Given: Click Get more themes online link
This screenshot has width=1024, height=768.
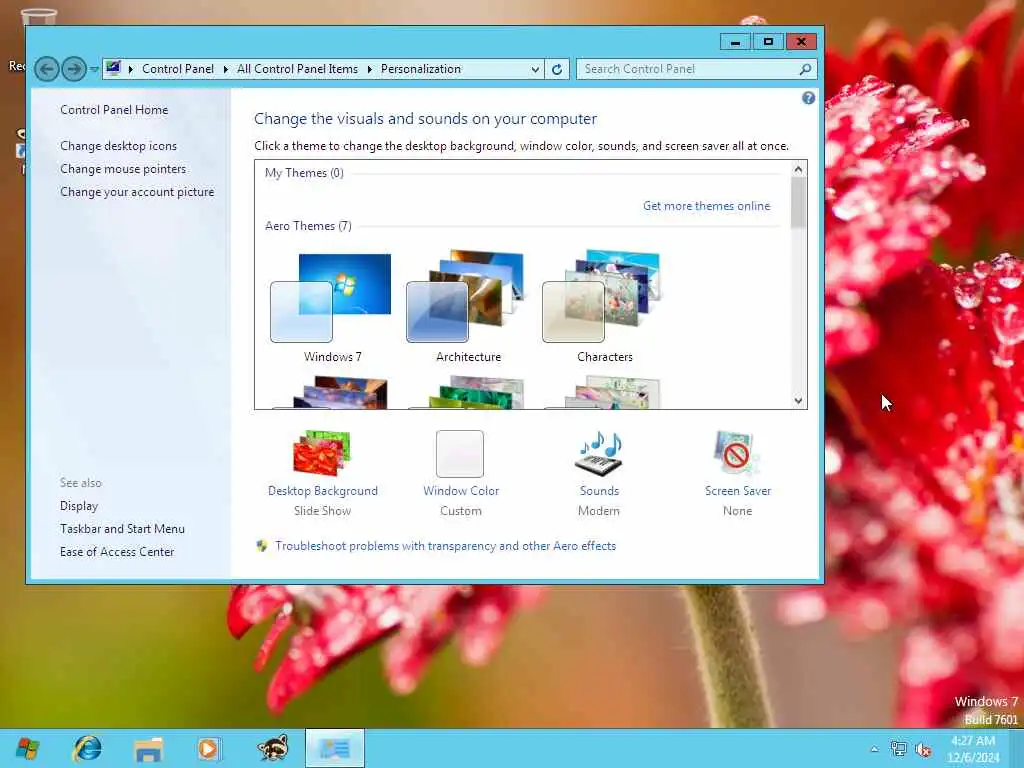Looking at the screenshot, I should [707, 206].
